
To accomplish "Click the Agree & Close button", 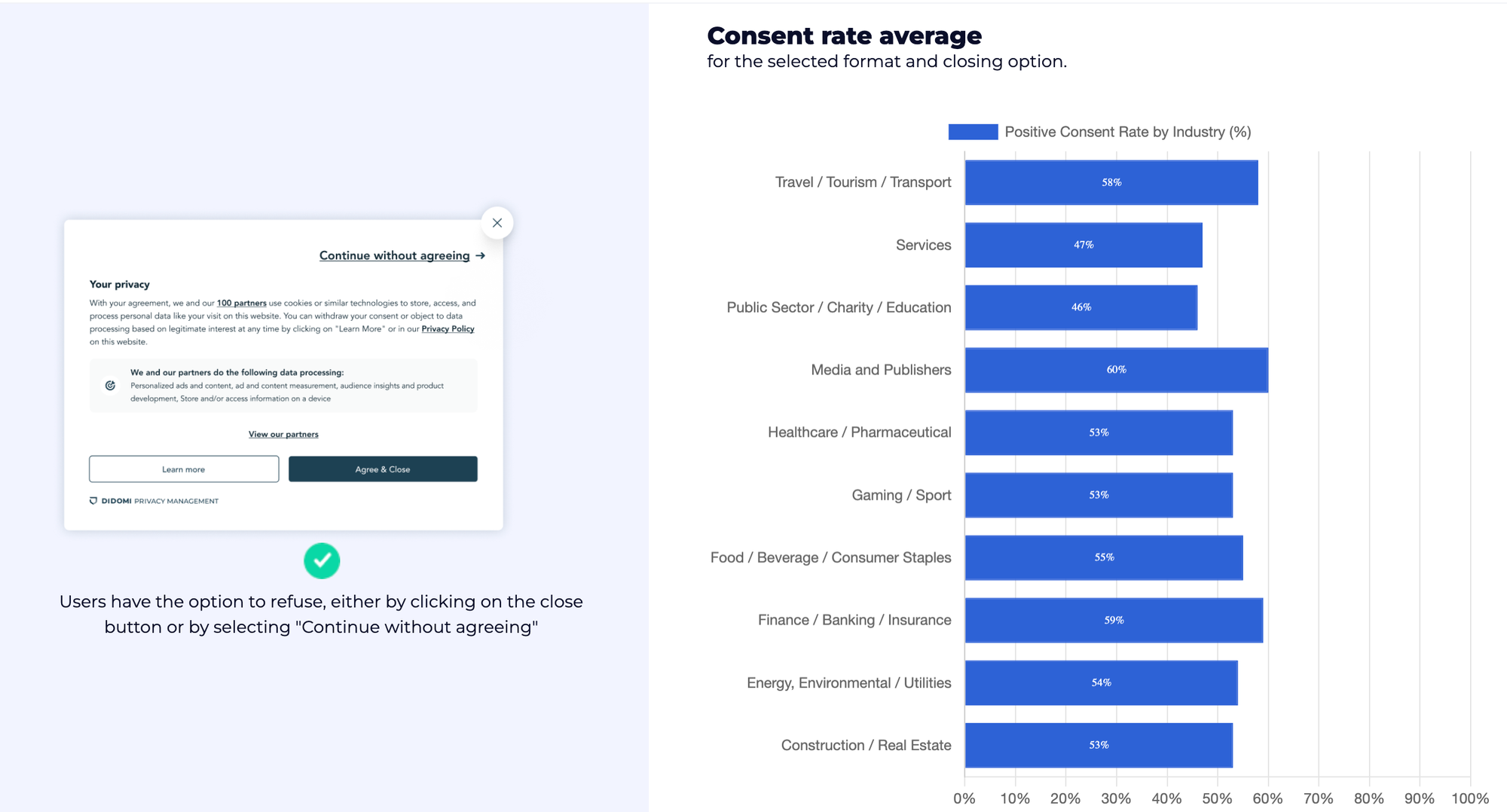I will click(383, 469).
